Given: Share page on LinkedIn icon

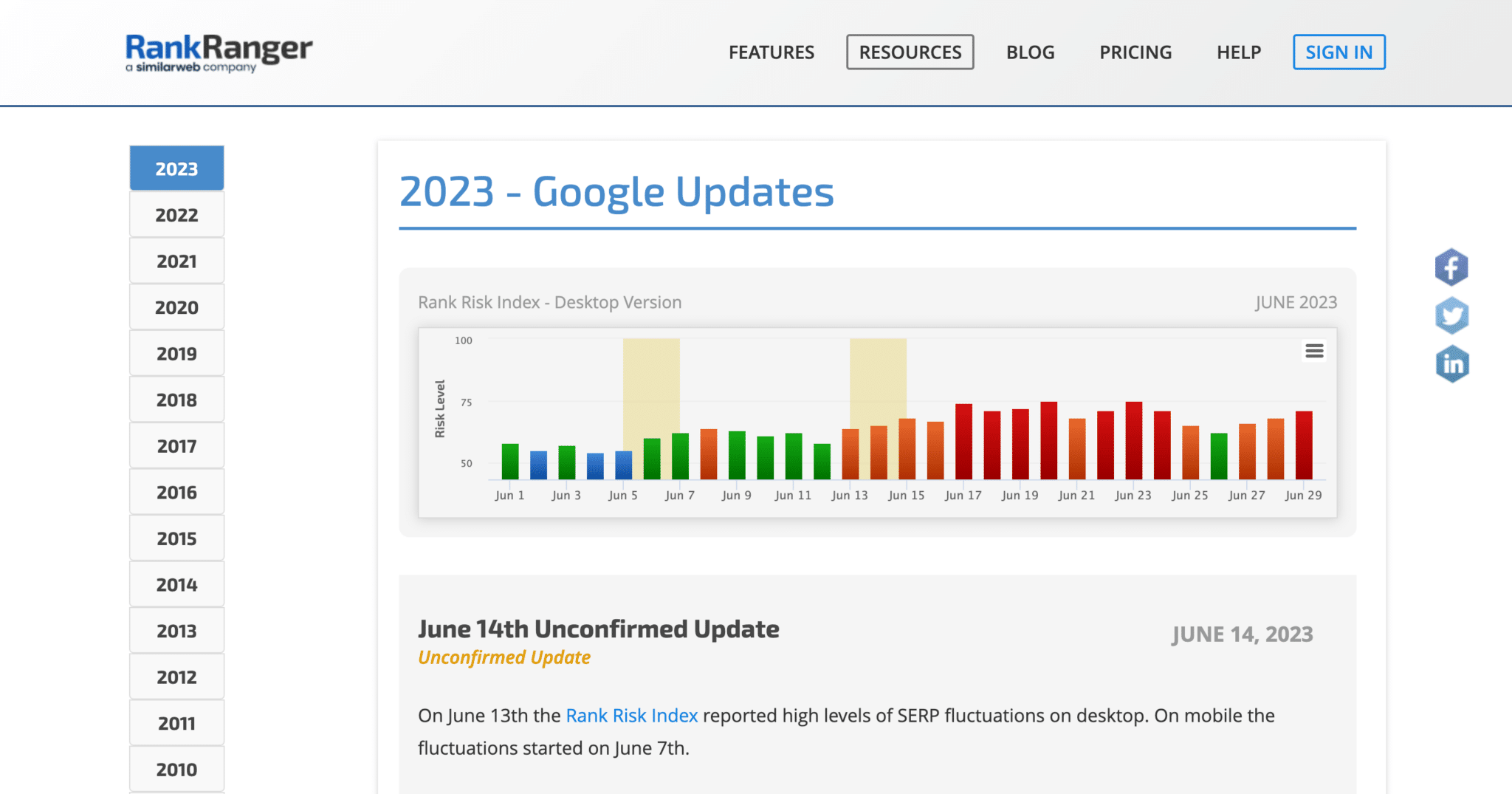Looking at the screenshot, I should click(x=1451, y=364).
